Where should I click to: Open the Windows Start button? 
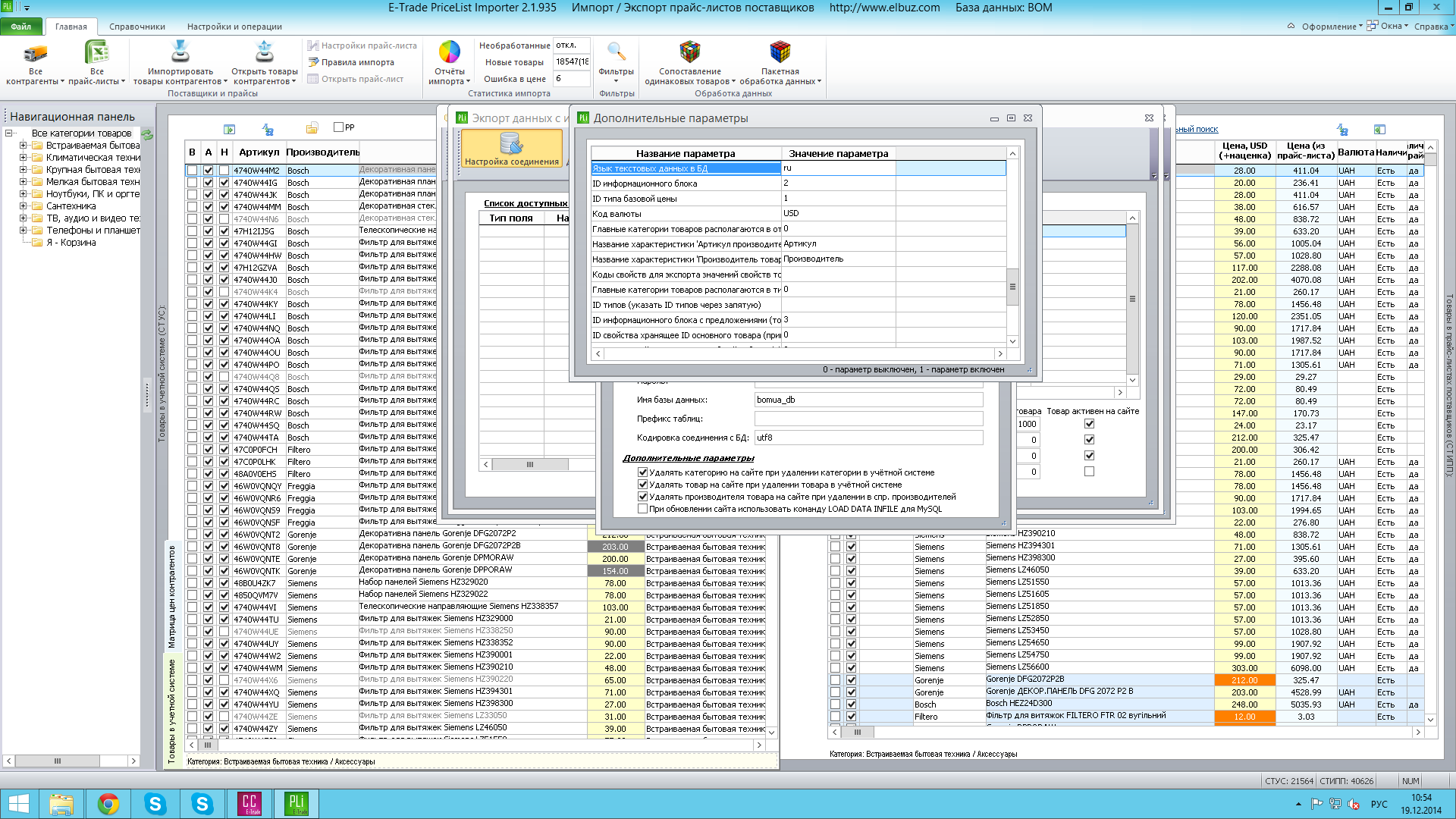coord(18,804)
